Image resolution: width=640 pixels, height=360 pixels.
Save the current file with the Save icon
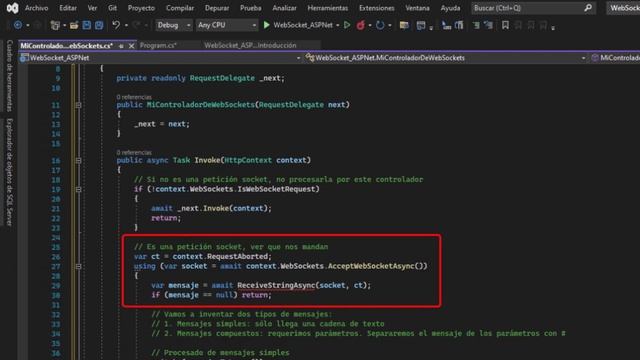[87, 25]
